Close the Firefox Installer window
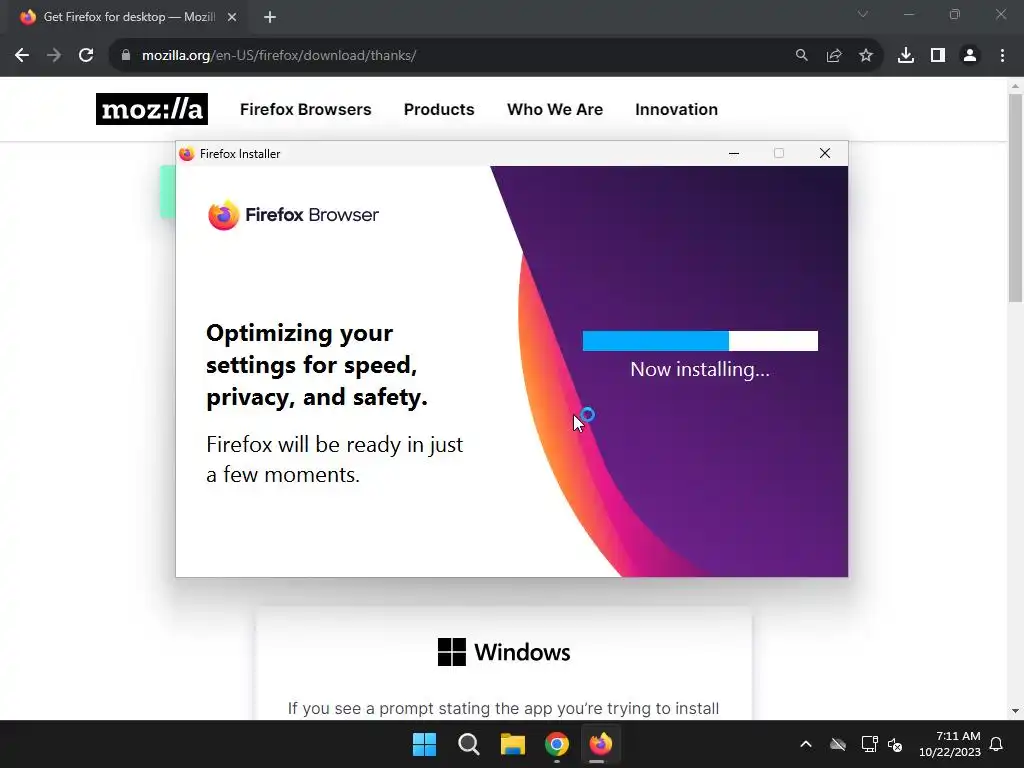 (825, 153)
